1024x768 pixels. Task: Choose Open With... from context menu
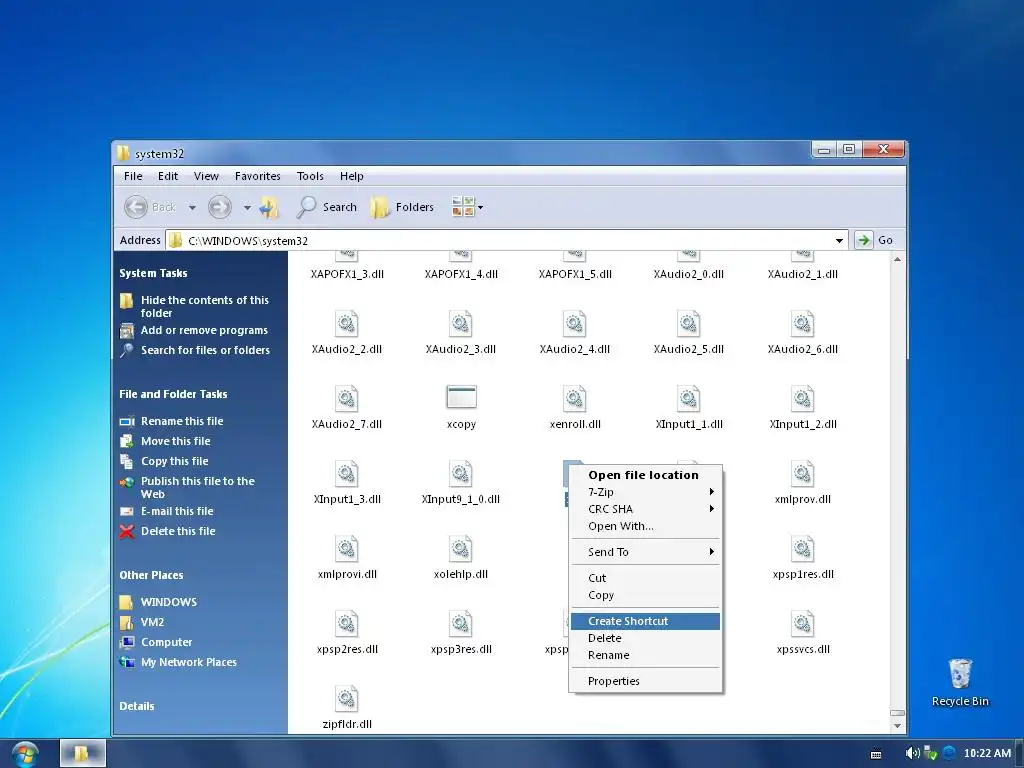click(x=645, y=526)
